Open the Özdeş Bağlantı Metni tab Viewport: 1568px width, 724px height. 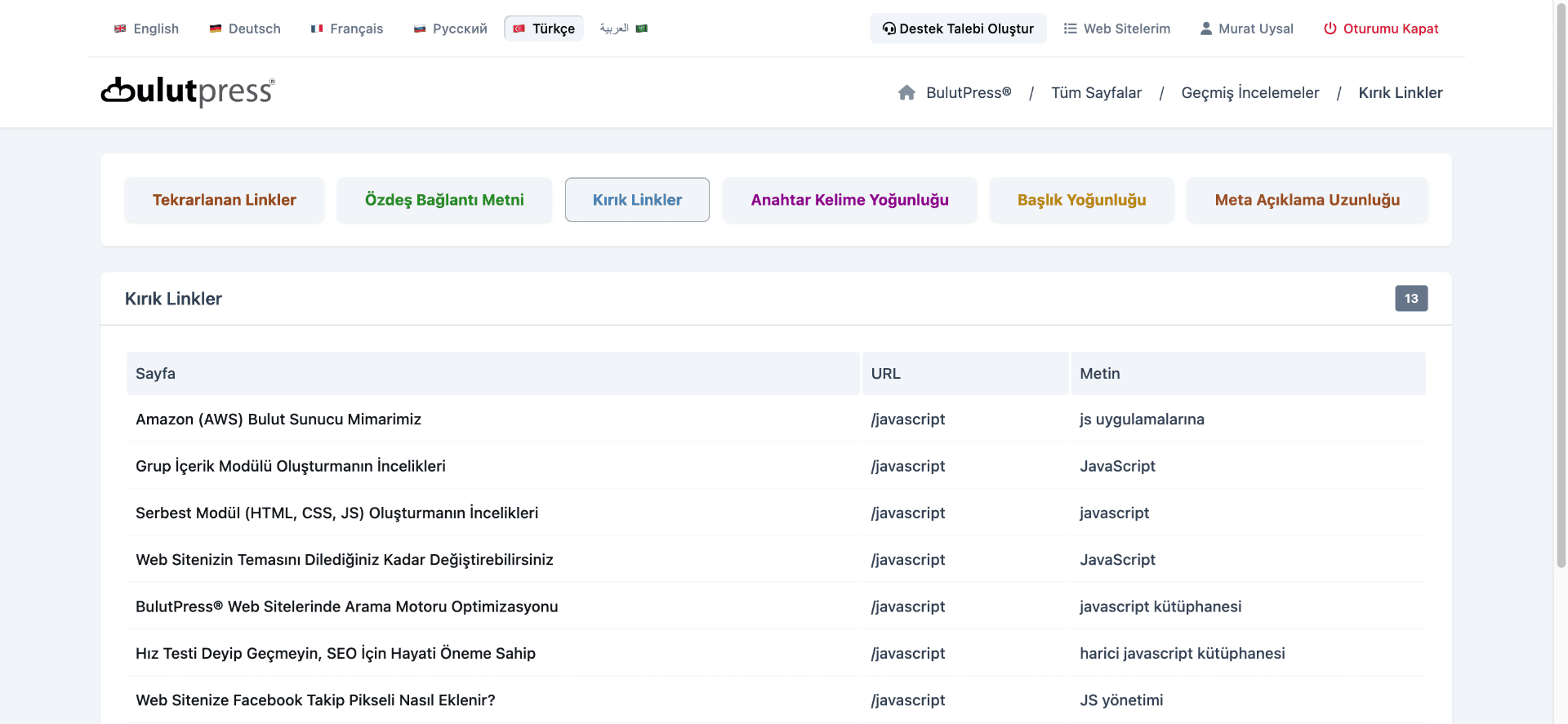coord(444,200)
